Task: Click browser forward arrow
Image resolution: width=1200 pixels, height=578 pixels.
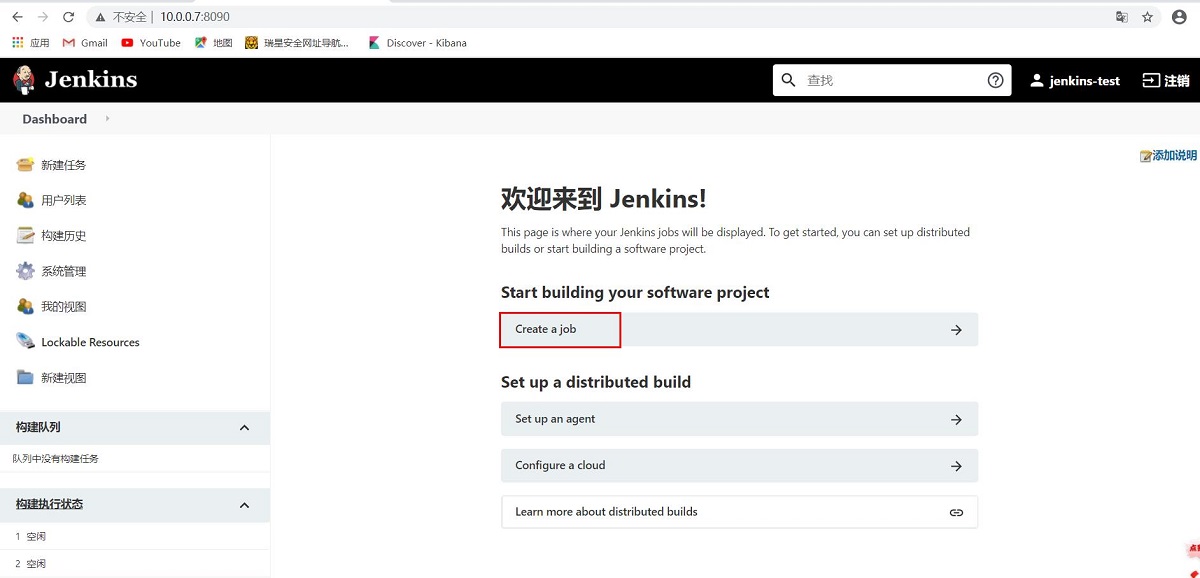Action: point(43,17)
